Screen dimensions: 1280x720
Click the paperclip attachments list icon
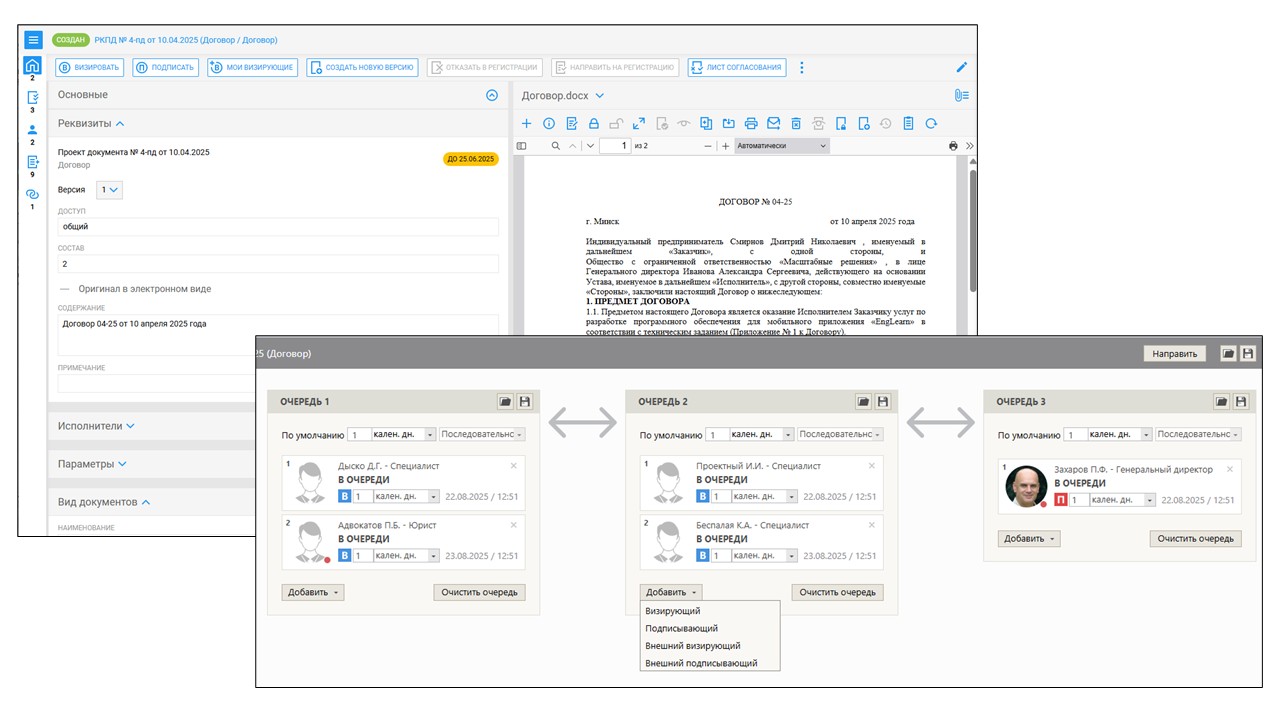coord(961,95)
